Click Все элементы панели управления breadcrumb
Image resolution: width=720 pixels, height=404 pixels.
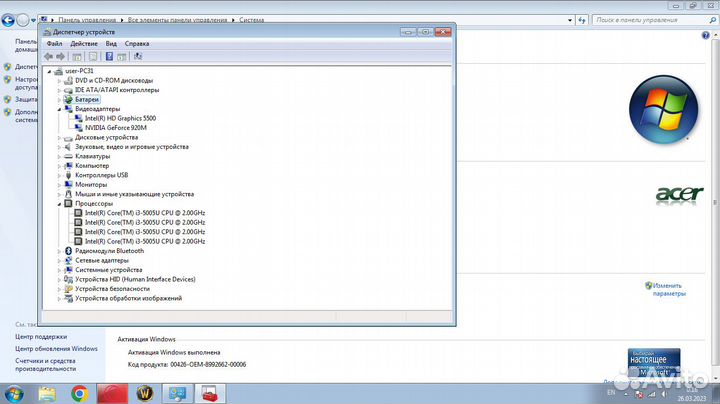tap(177, 20)
